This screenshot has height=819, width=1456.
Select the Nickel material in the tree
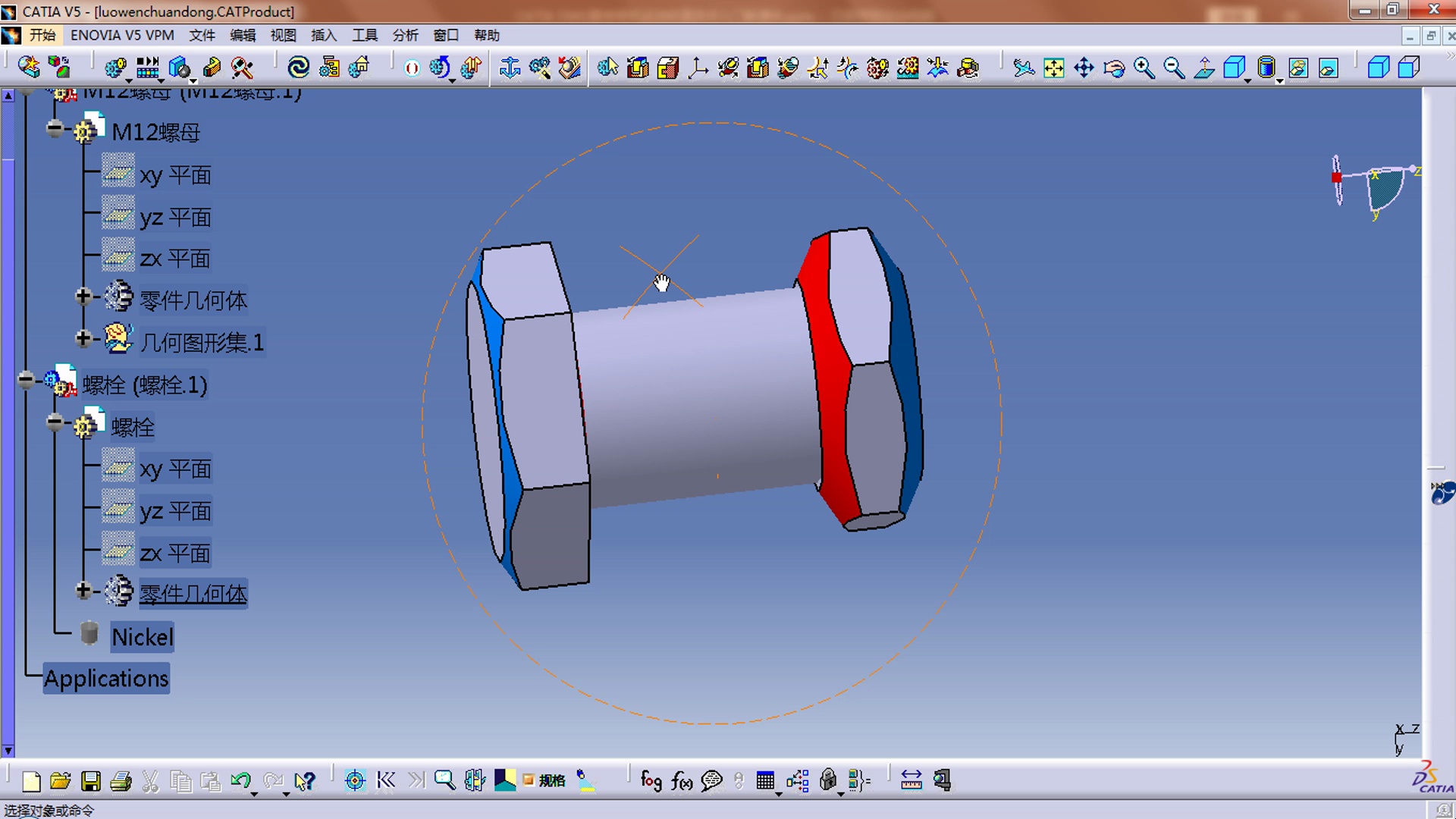click(x=143, y=637)
